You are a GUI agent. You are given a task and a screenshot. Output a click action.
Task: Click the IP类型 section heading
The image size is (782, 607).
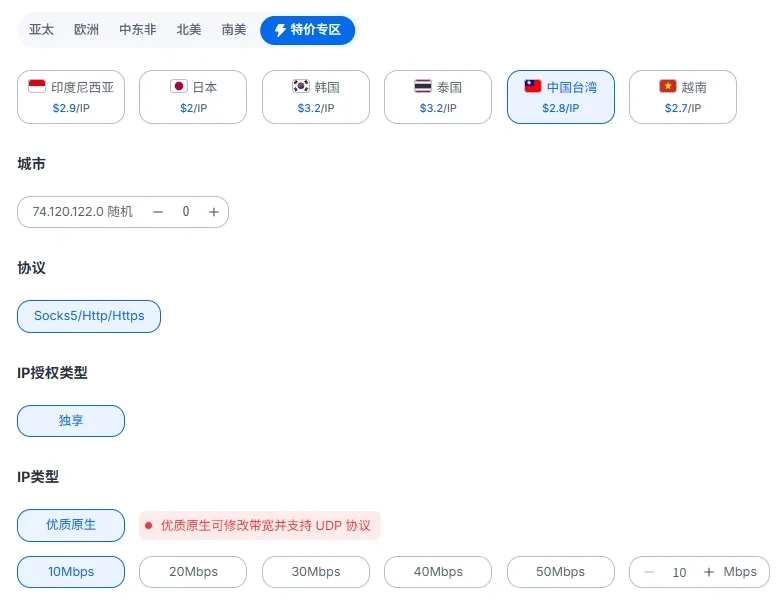click(x=38, y=477)
